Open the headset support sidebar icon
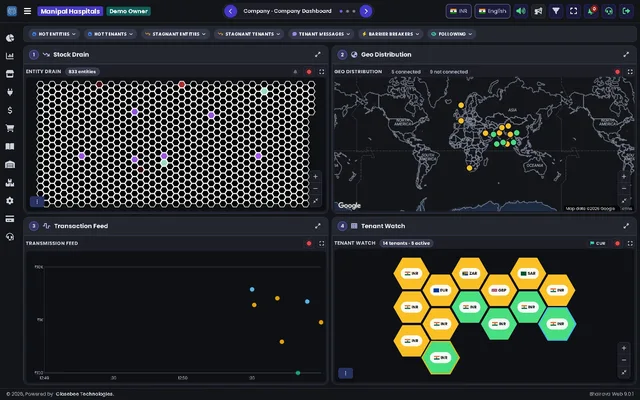This screenshot has height=400, width=640. tap(10, 237)
